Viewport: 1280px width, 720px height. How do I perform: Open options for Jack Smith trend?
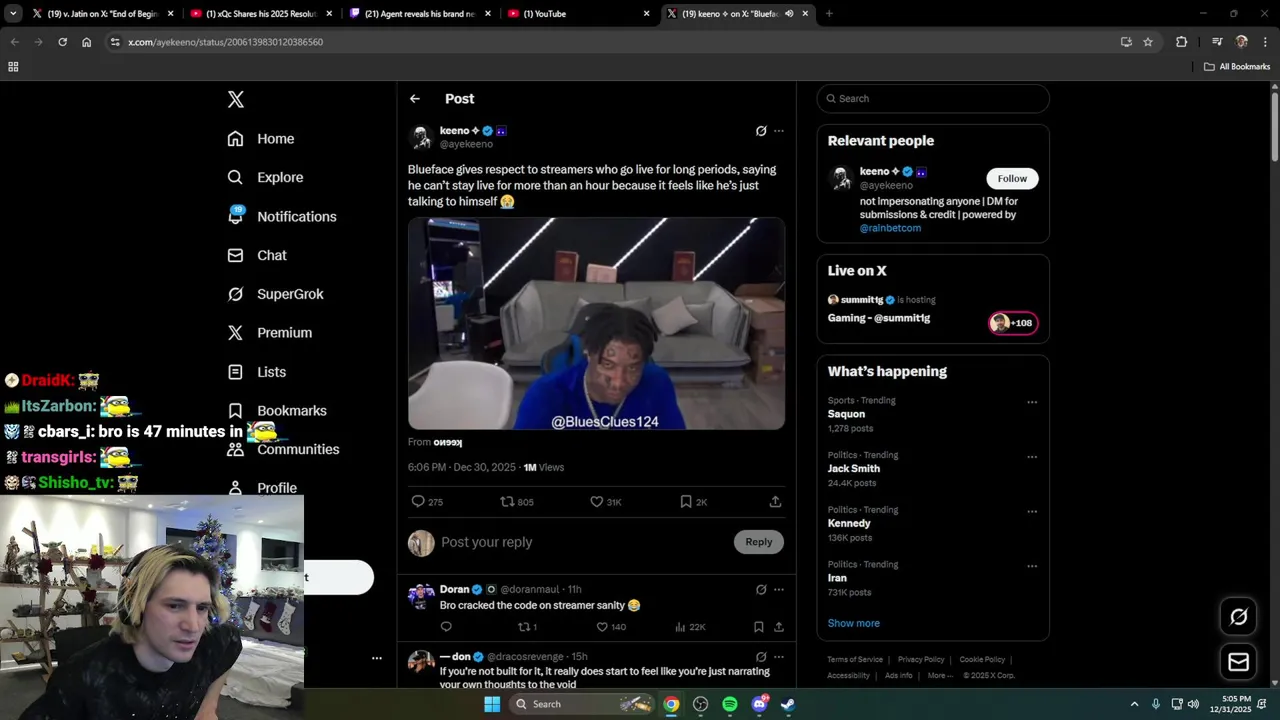(x=1032, y=457)
